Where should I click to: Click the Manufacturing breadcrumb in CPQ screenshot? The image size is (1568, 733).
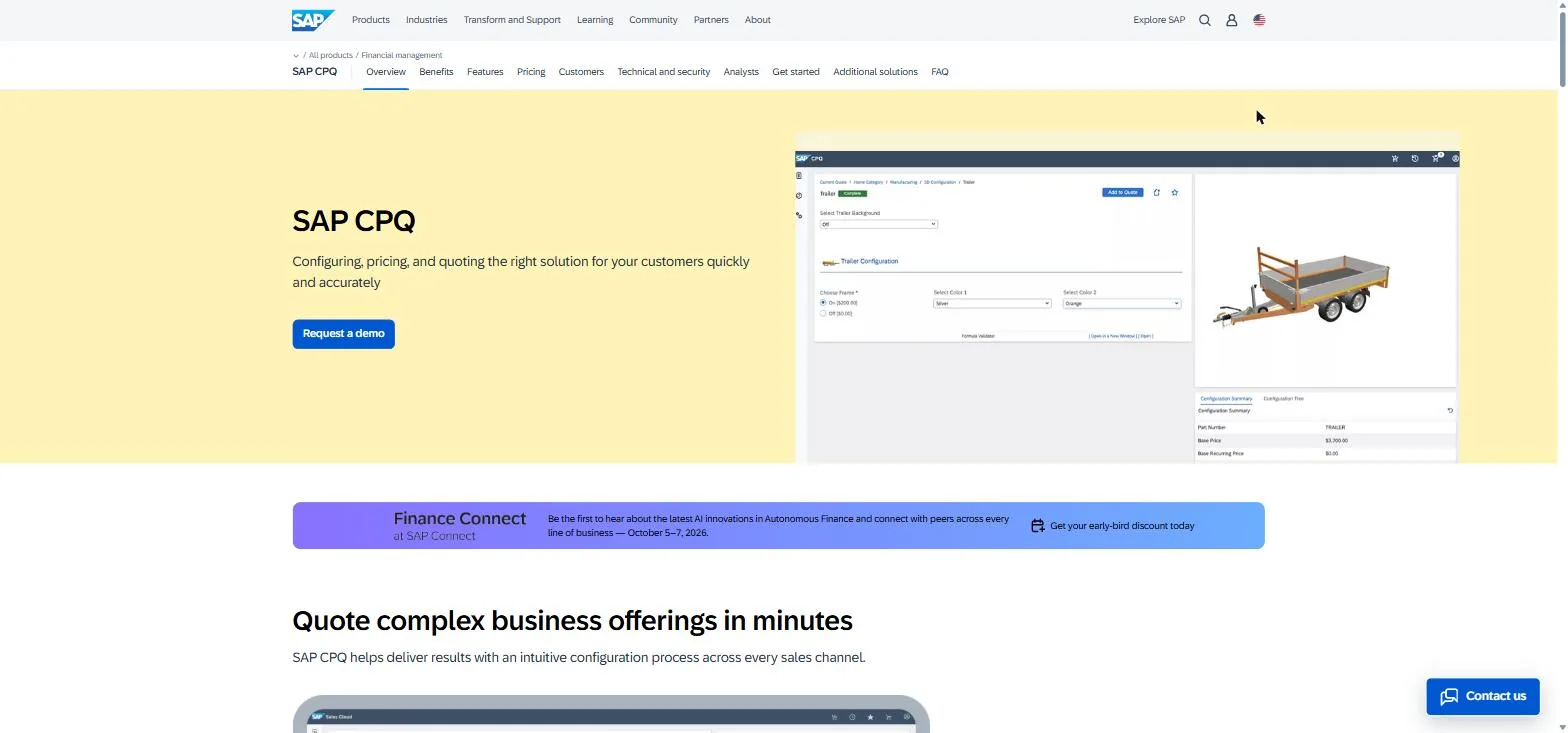tap(903, 182)
